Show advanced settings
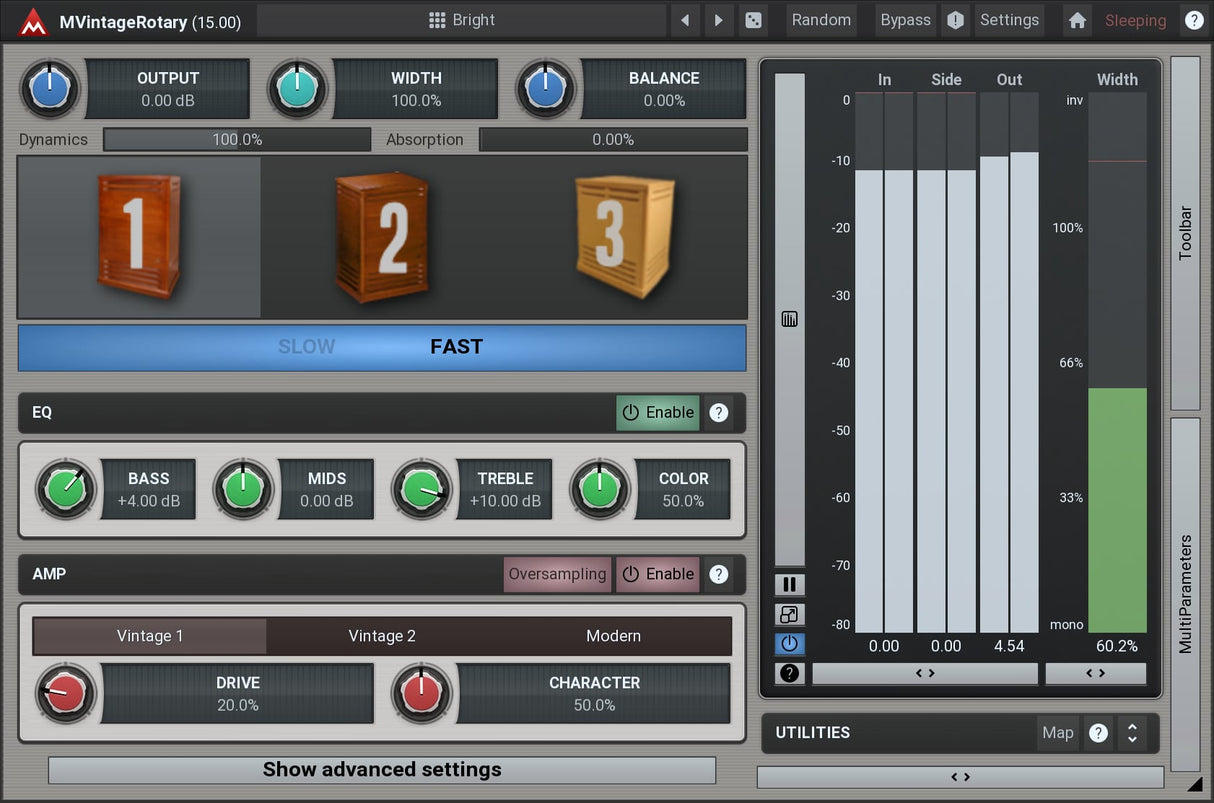Viewport: 1214px width, 803px height. [382, 769]
